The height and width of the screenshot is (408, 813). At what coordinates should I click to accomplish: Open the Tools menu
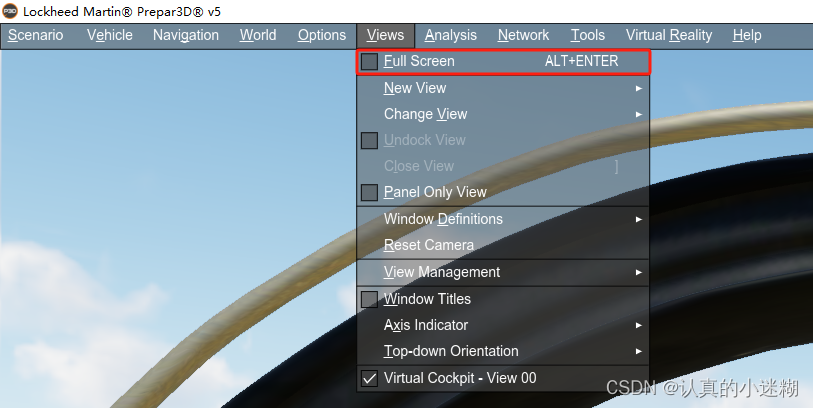point(587,35)
